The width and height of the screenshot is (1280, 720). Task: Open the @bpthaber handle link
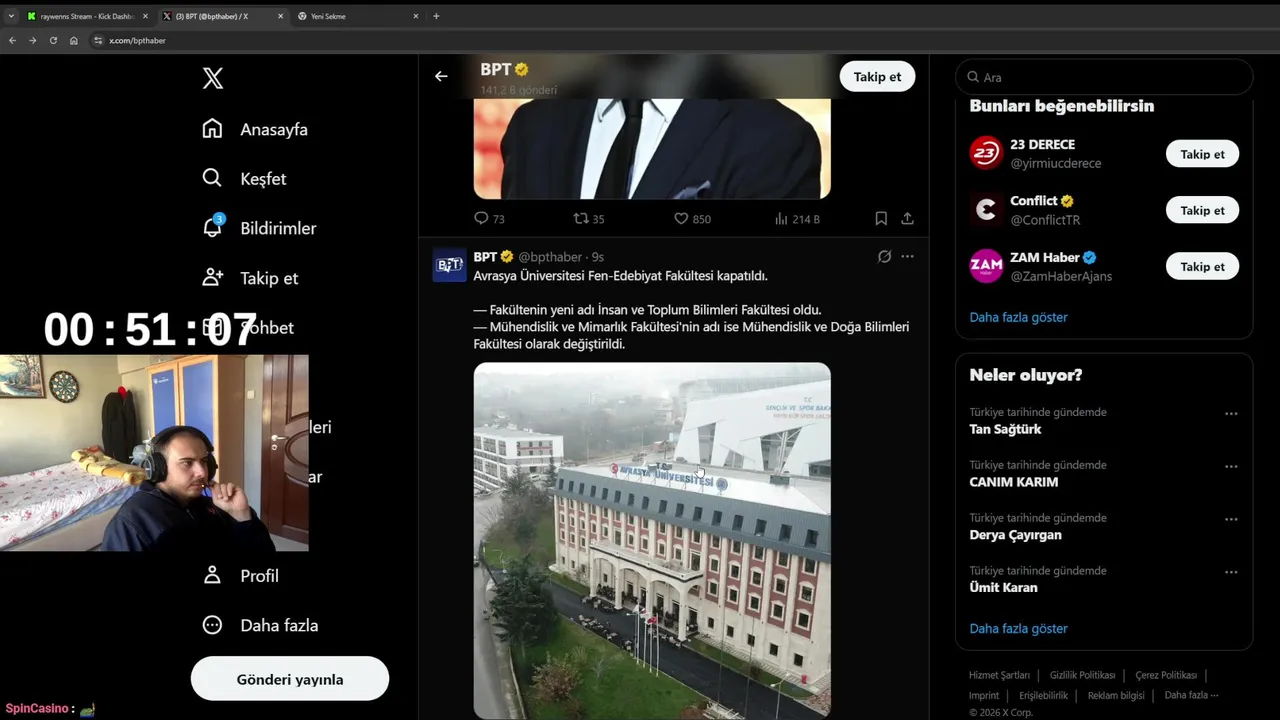coord(550,257)
